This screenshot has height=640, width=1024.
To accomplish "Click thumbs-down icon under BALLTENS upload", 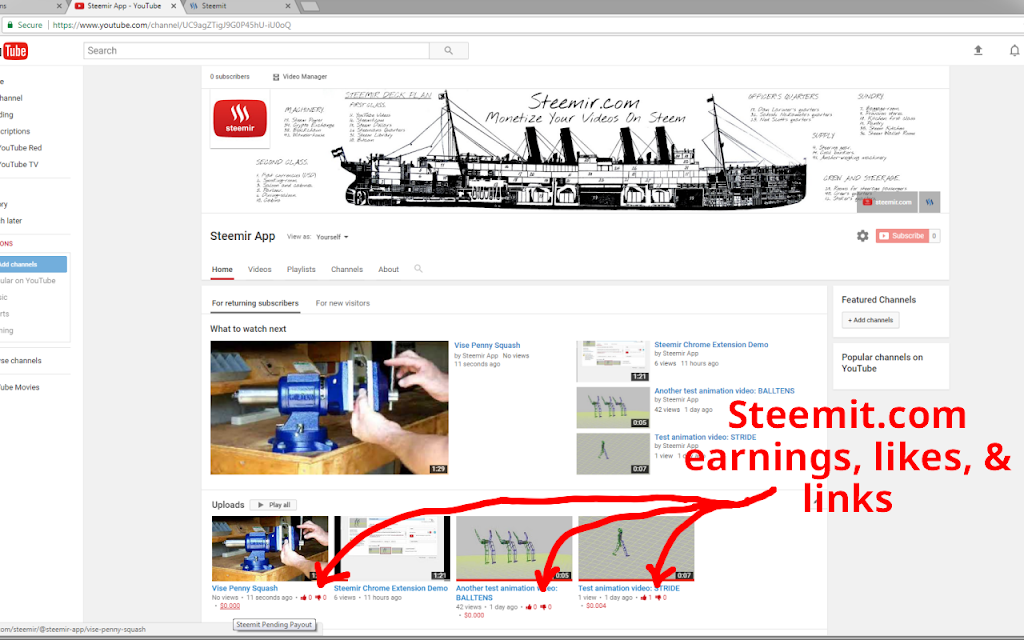I will pyautogui.click(x=544, y=607).
